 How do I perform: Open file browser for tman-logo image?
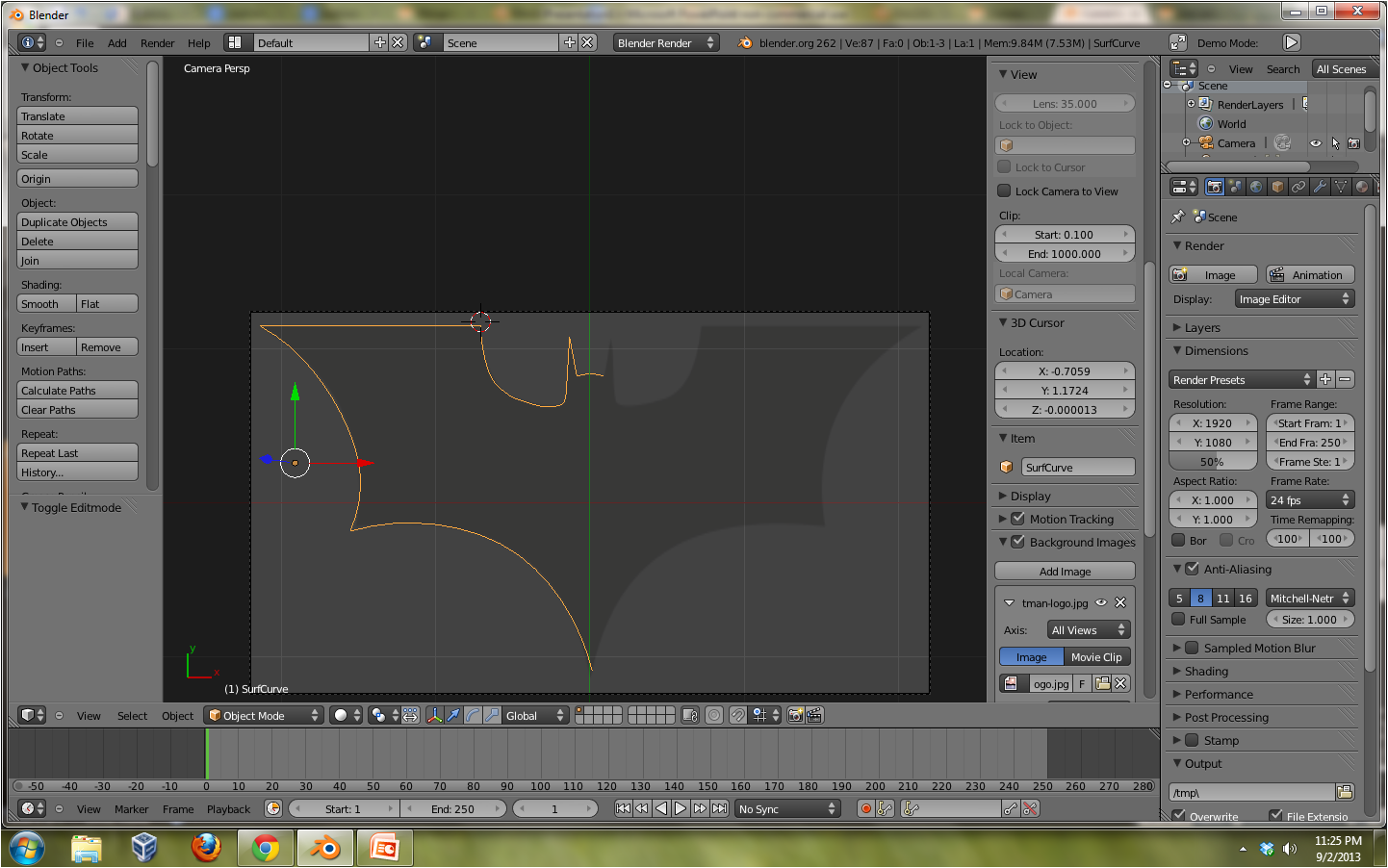1102,683
